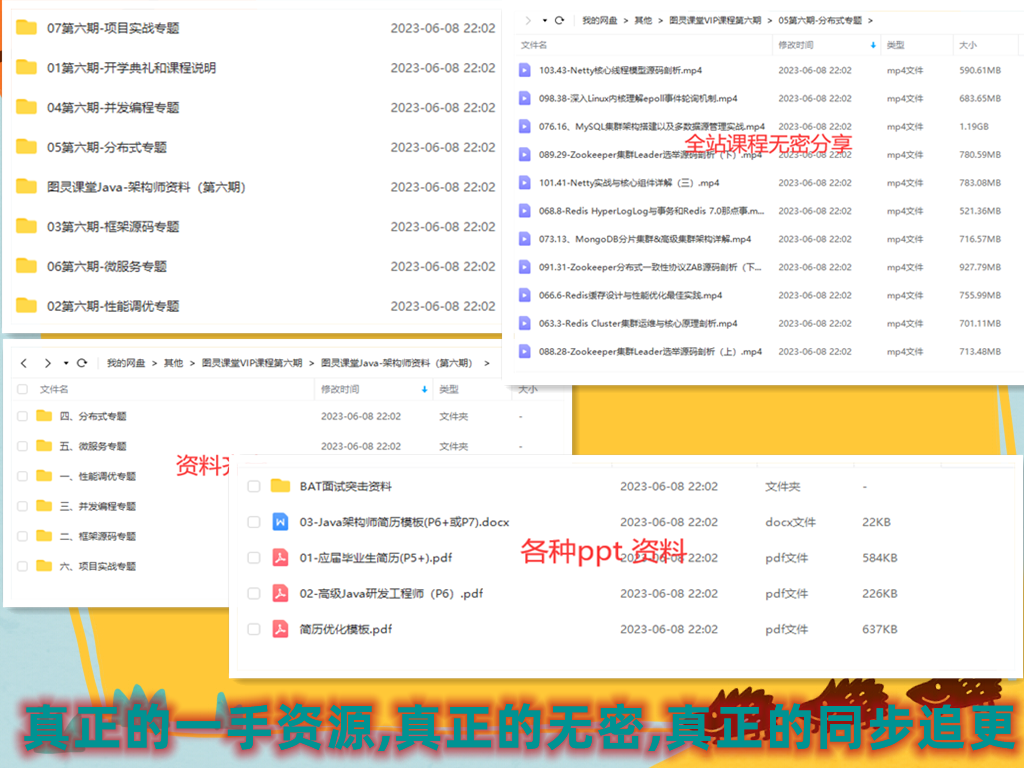Sort by 类型 column in bottom-left window

[449, 389]
